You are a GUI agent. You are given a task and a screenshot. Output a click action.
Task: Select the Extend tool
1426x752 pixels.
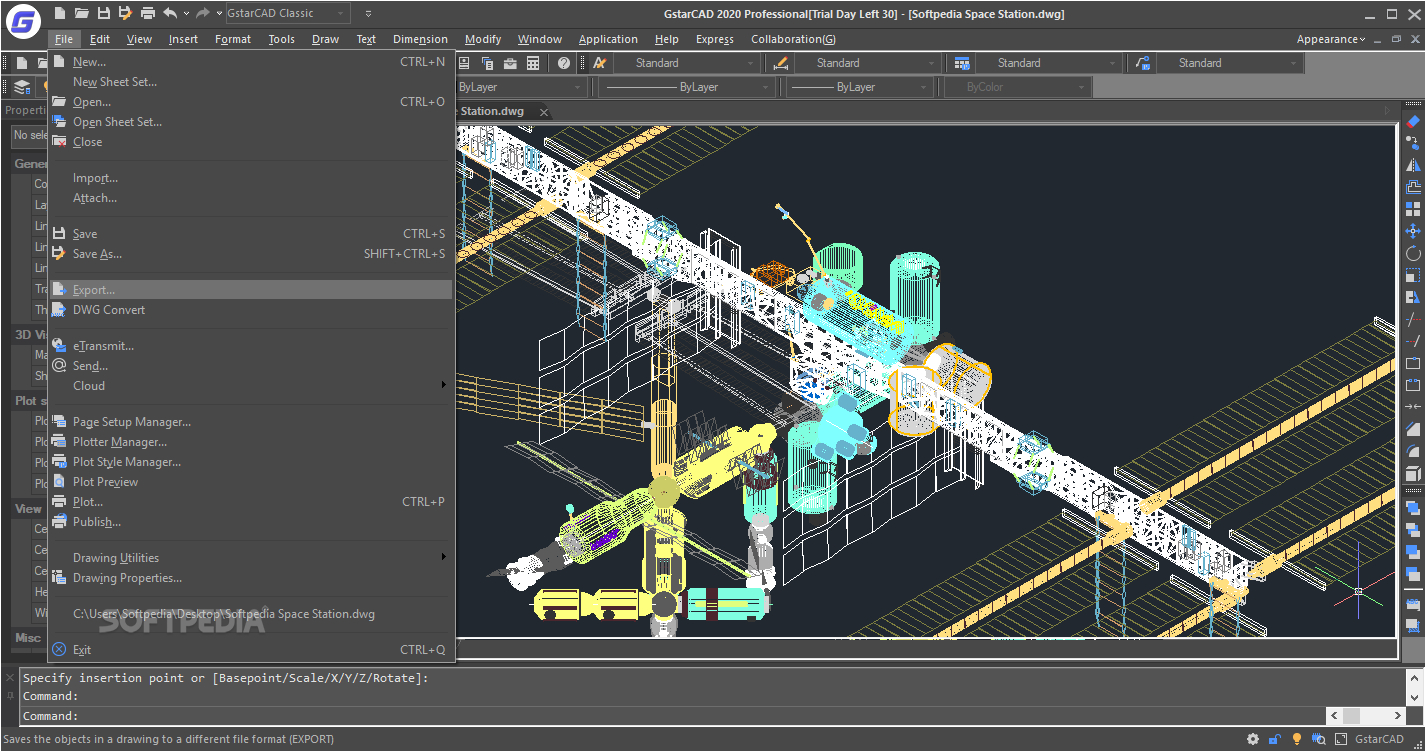(x=1413, y=341)
